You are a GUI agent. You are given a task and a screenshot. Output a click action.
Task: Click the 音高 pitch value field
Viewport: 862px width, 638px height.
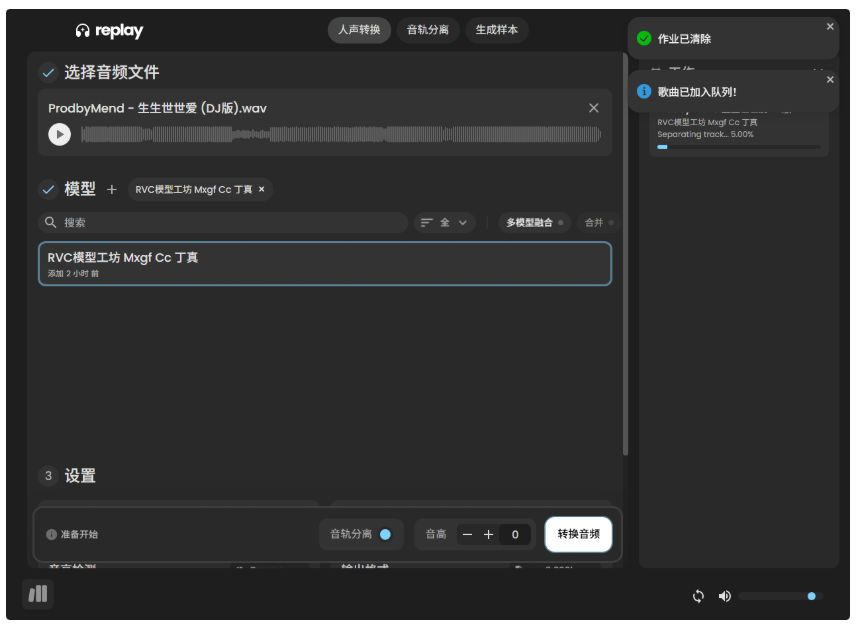515,535
